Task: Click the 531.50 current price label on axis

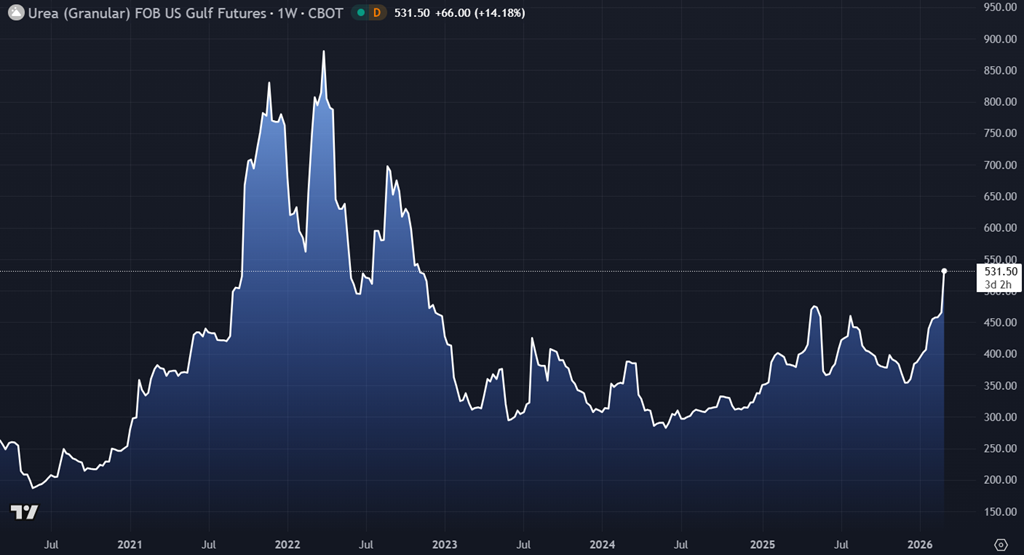Action: (1000, 271)
